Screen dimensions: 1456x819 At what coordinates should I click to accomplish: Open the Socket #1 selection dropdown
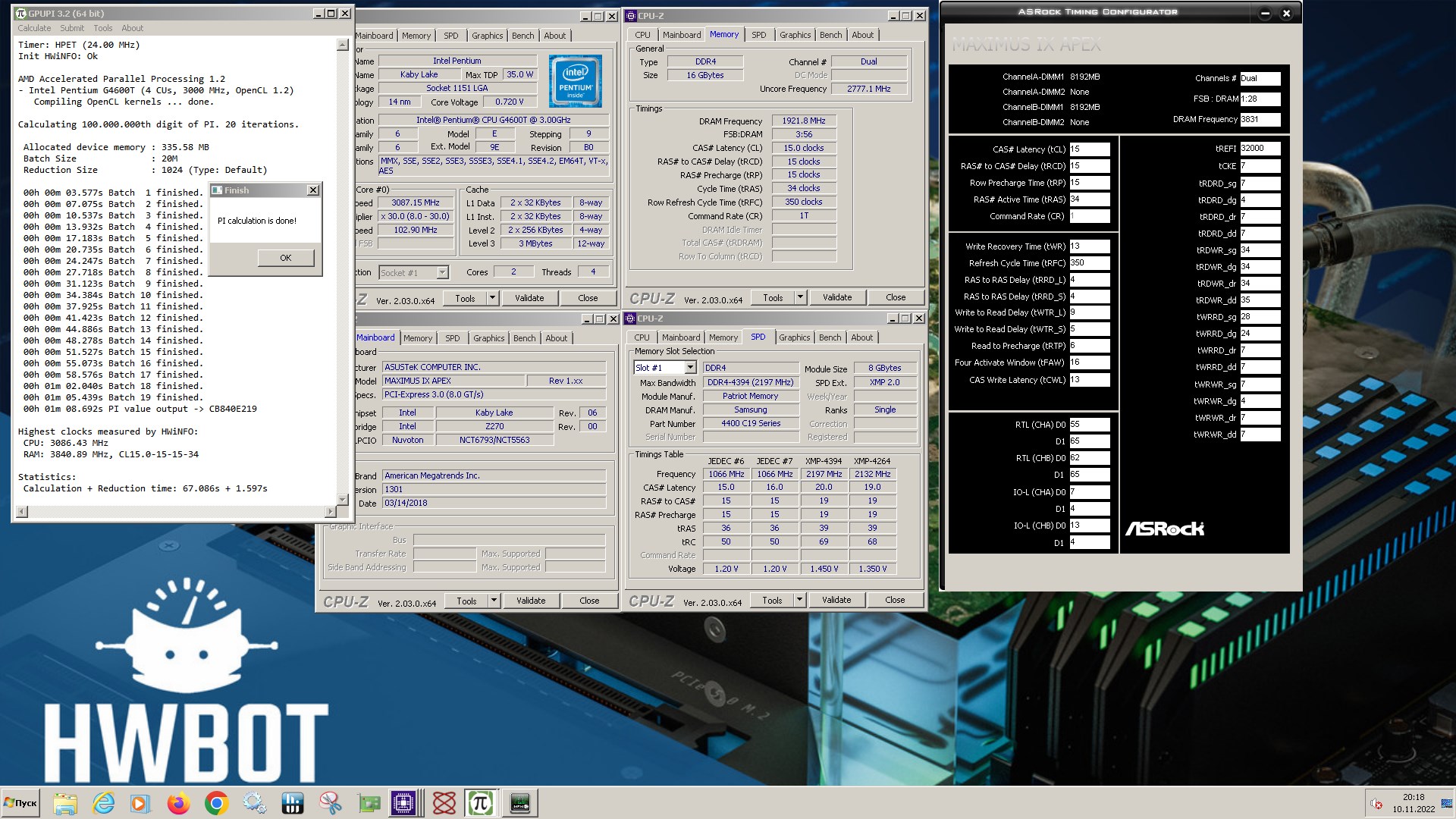tap(442, 273)
